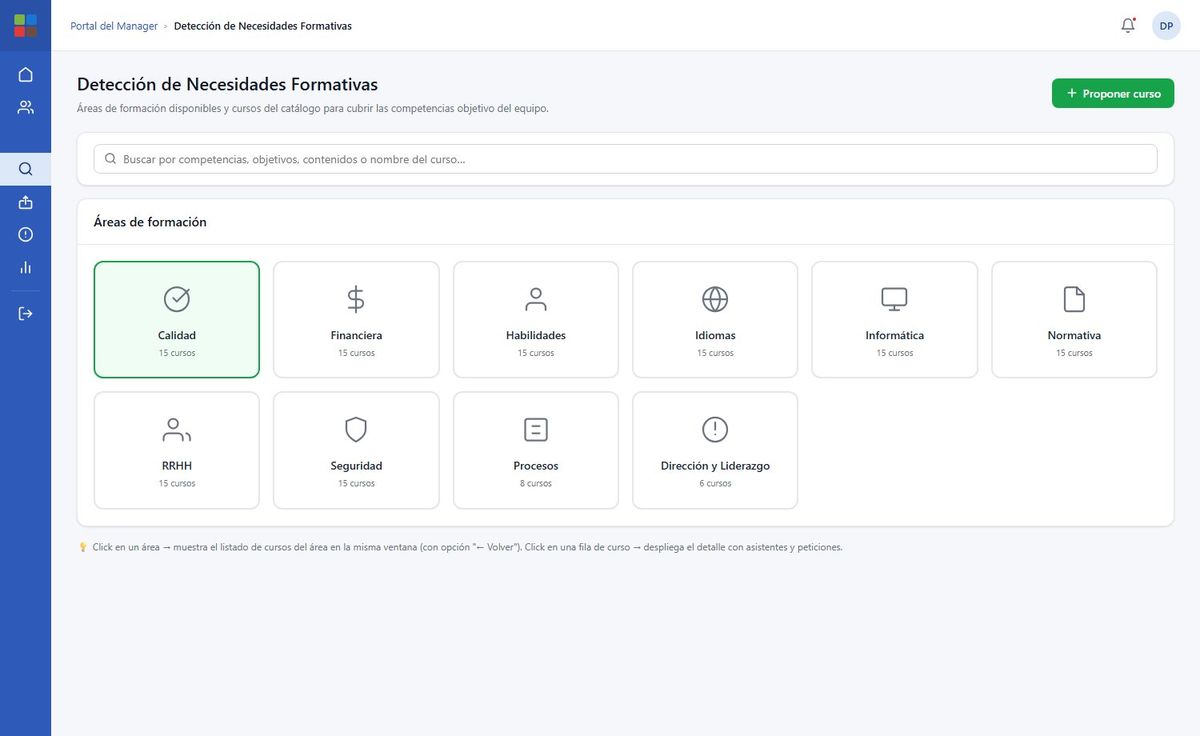Click '6 cursos' under Dirección y Liderazgo
The image size is (1200, 736).
pos(715,484)
